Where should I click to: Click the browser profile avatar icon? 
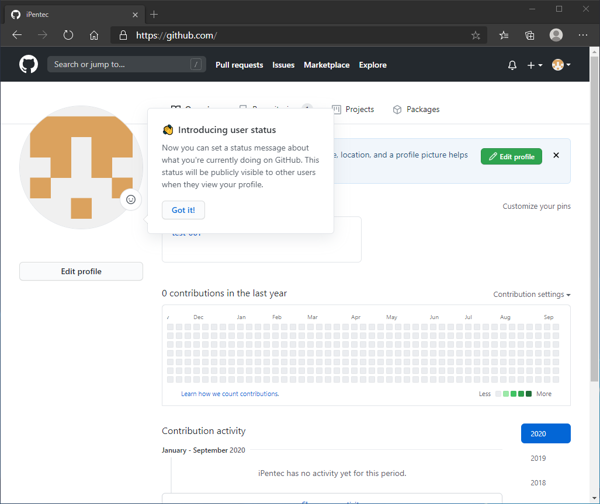tap(556, 35)
